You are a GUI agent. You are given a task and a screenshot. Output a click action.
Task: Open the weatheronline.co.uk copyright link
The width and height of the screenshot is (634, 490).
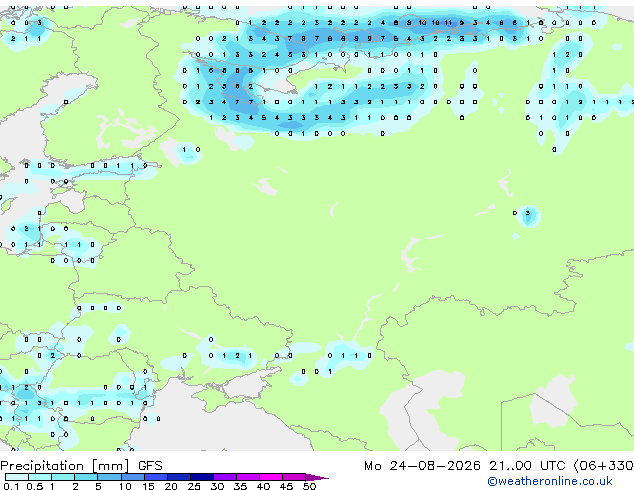click(x=550, y=481)
